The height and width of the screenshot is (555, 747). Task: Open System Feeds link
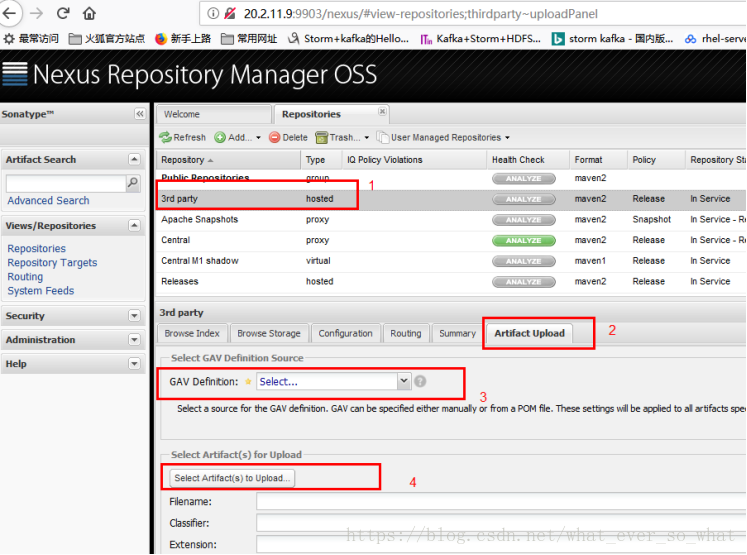[x=41, y=291]
